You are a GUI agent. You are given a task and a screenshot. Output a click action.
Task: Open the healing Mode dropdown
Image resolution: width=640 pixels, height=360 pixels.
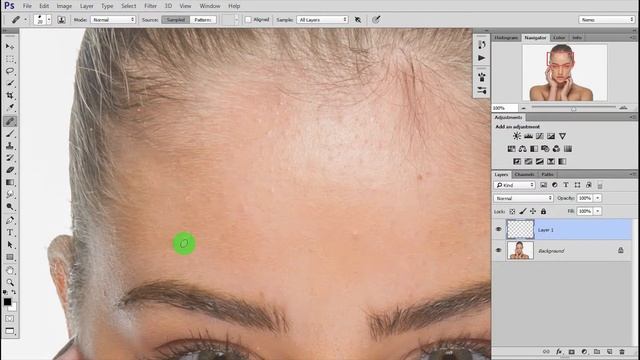113,20
